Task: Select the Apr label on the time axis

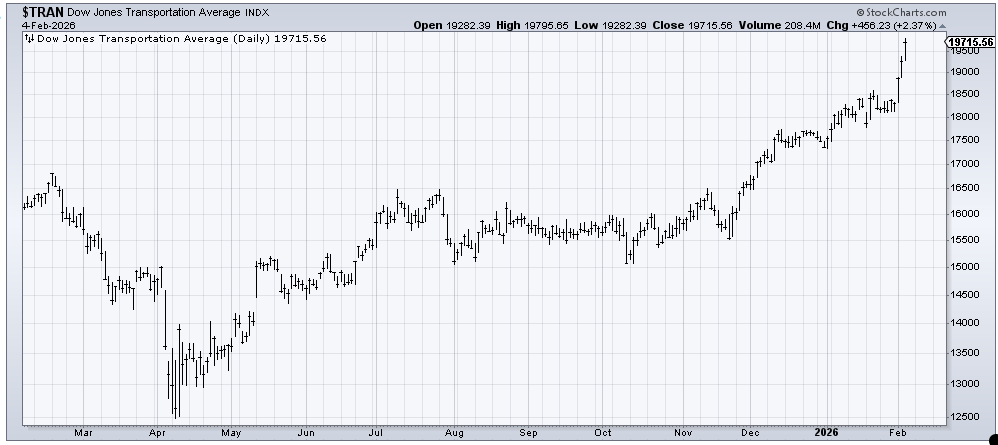Action: click(x=157, y=432)
